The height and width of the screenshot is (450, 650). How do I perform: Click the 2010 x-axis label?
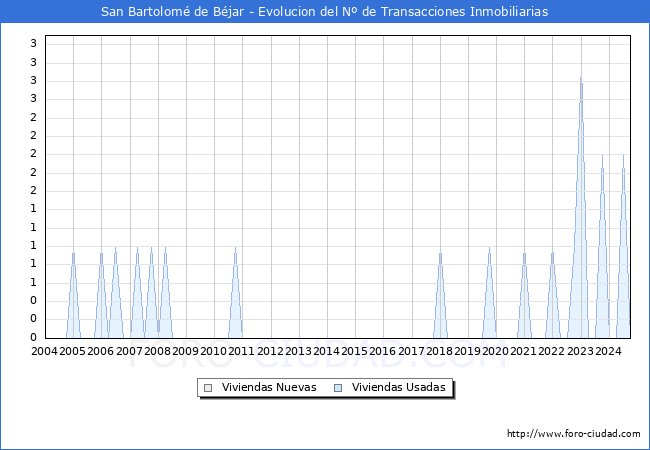[x=213, y=351]
